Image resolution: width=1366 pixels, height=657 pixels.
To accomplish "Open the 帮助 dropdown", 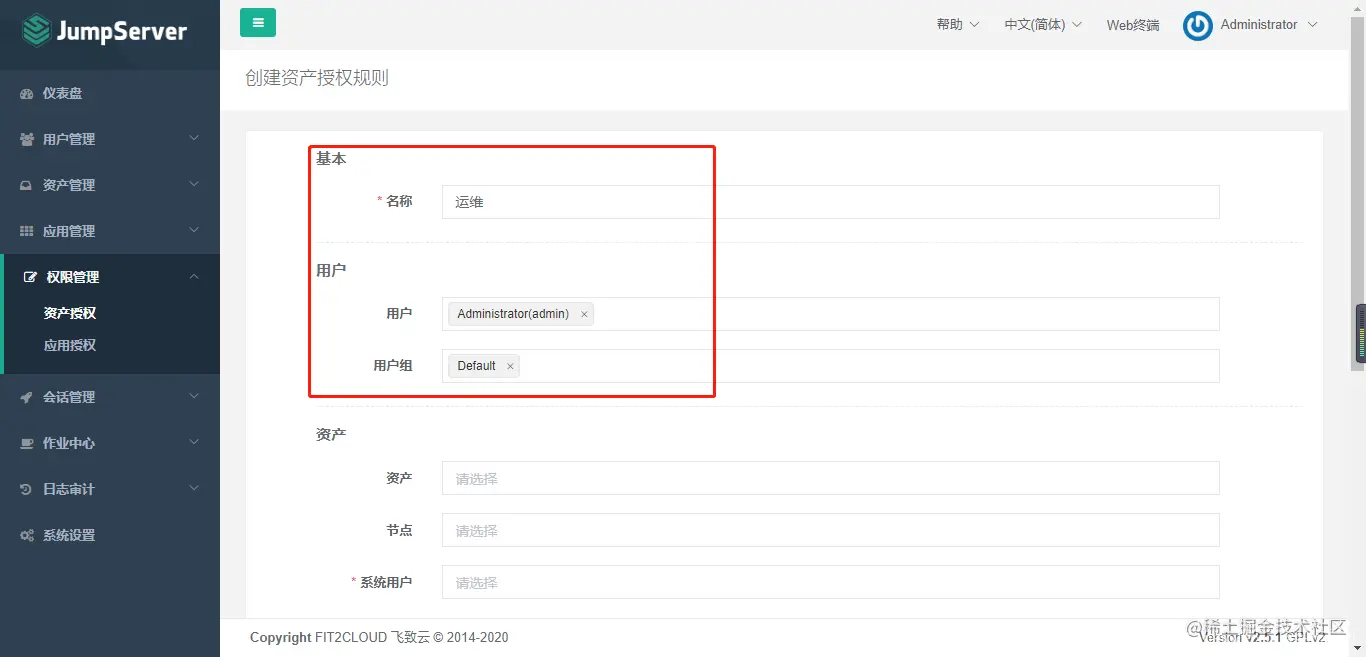I will coord(957,25).
